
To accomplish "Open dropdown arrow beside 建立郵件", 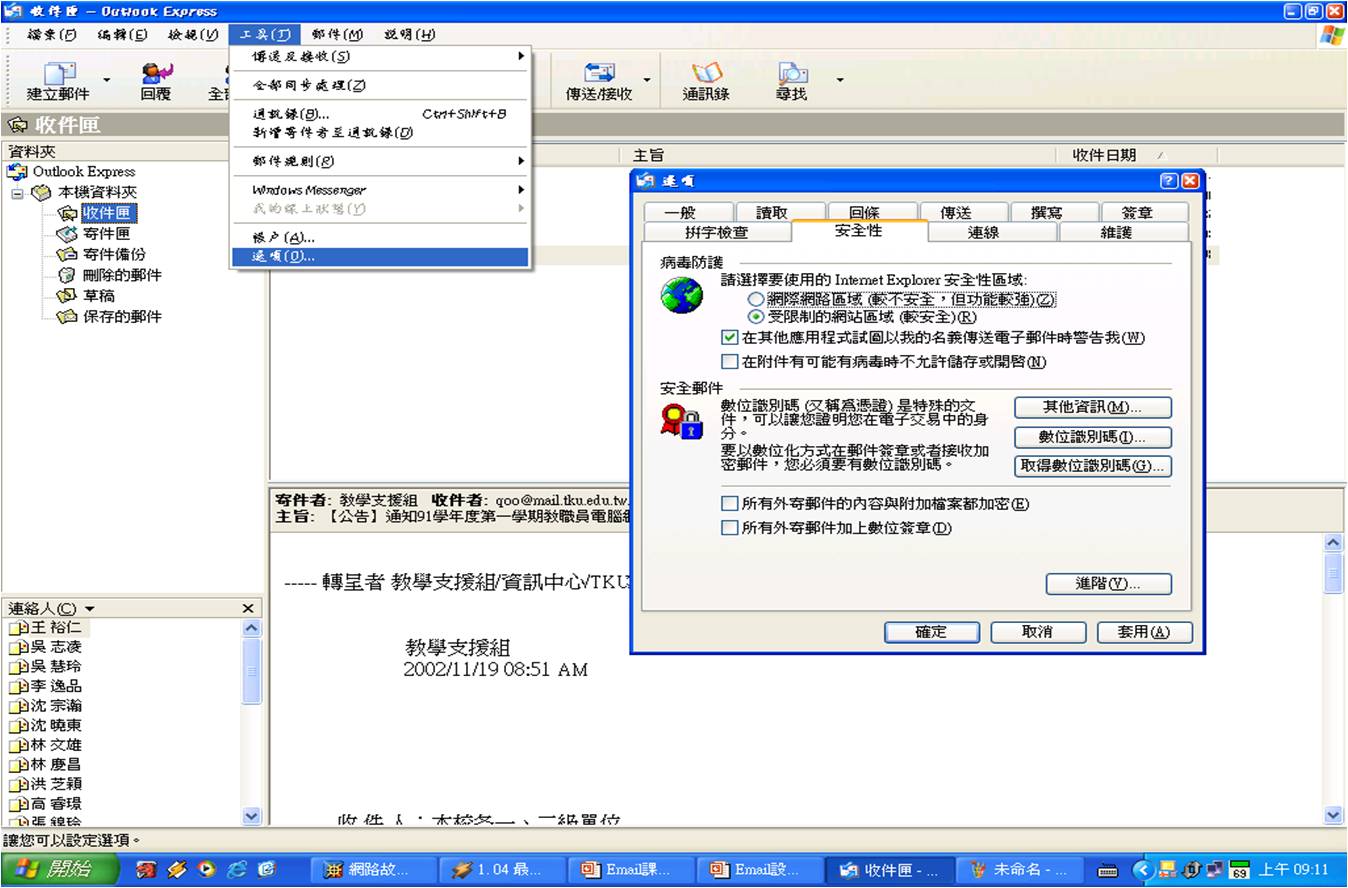I will 106,80.
